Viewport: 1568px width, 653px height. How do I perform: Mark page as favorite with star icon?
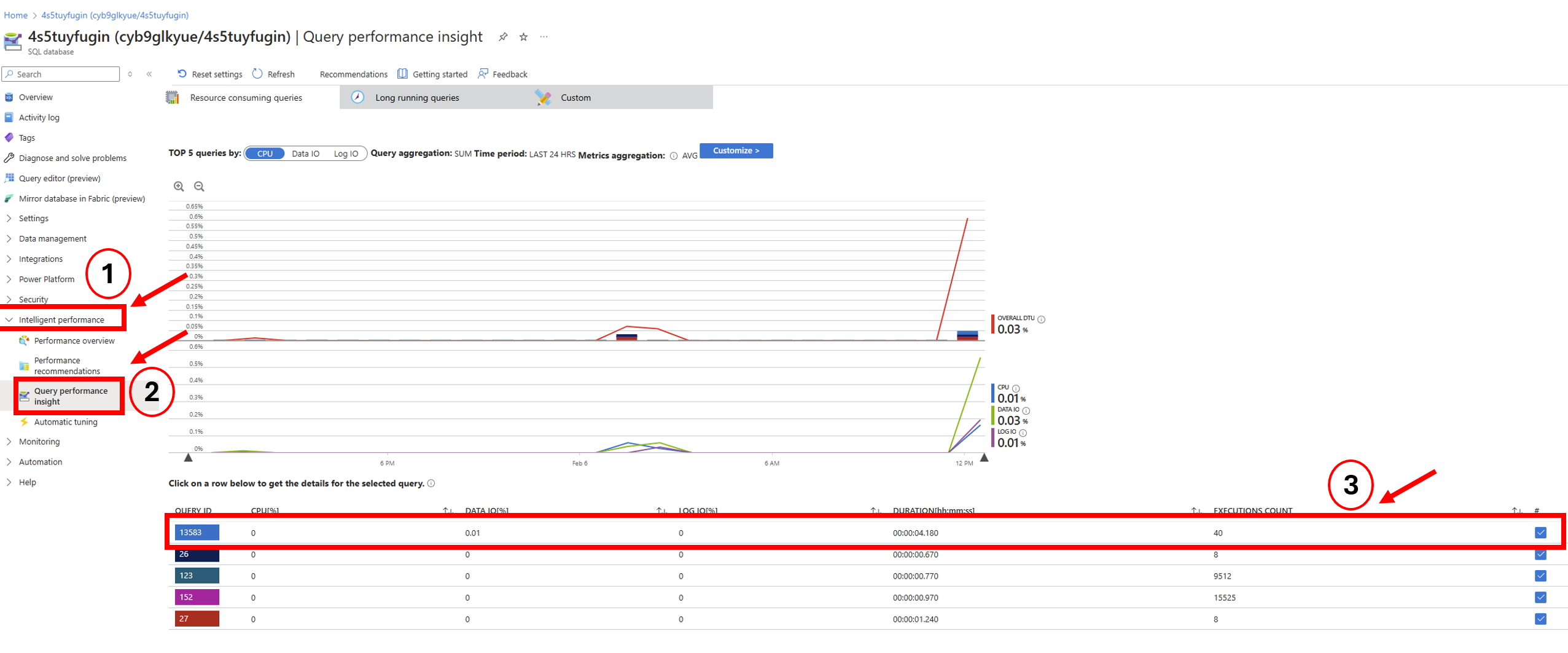523,37
